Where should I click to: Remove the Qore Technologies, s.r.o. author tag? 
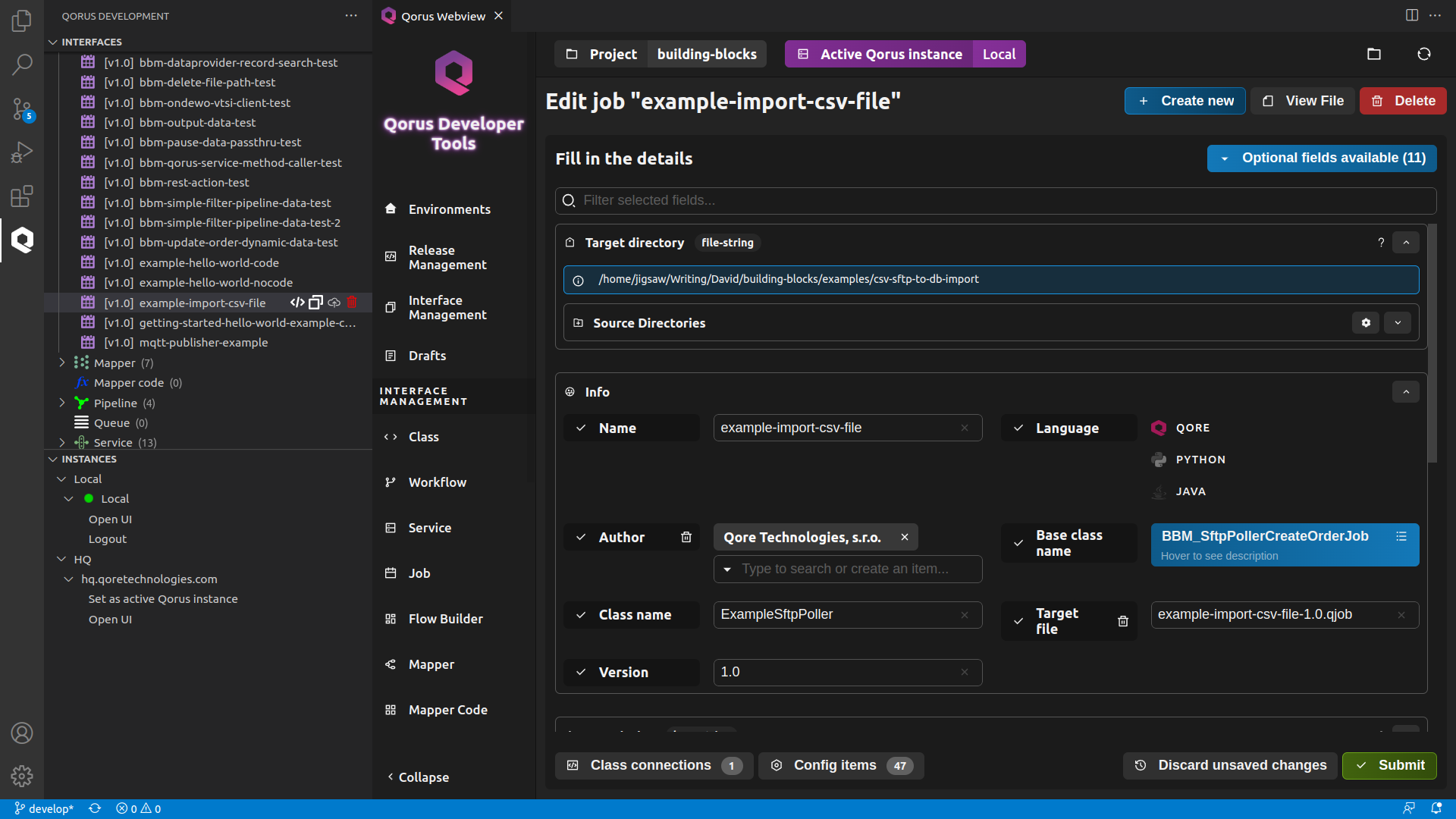point(905,537)
